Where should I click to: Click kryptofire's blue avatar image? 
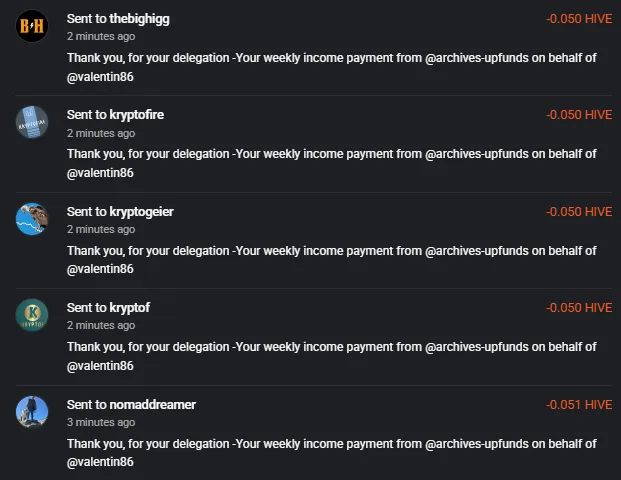point(32,122)
